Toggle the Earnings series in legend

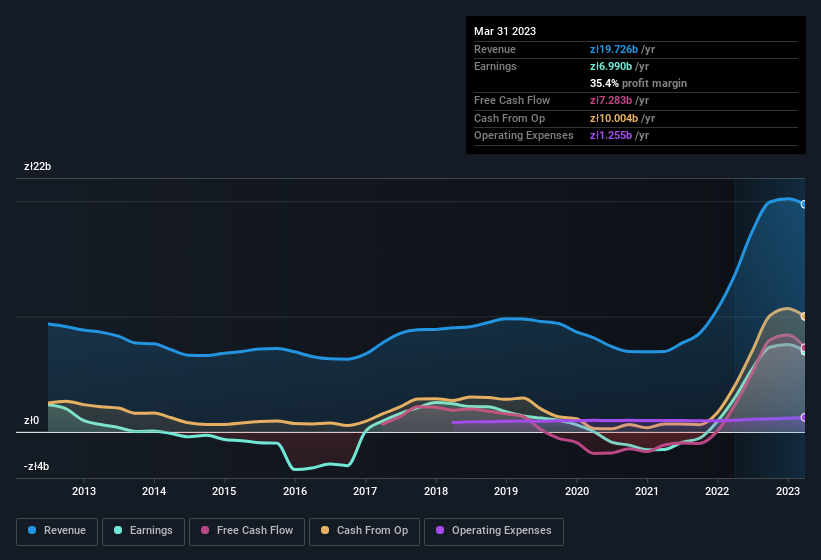143,531
